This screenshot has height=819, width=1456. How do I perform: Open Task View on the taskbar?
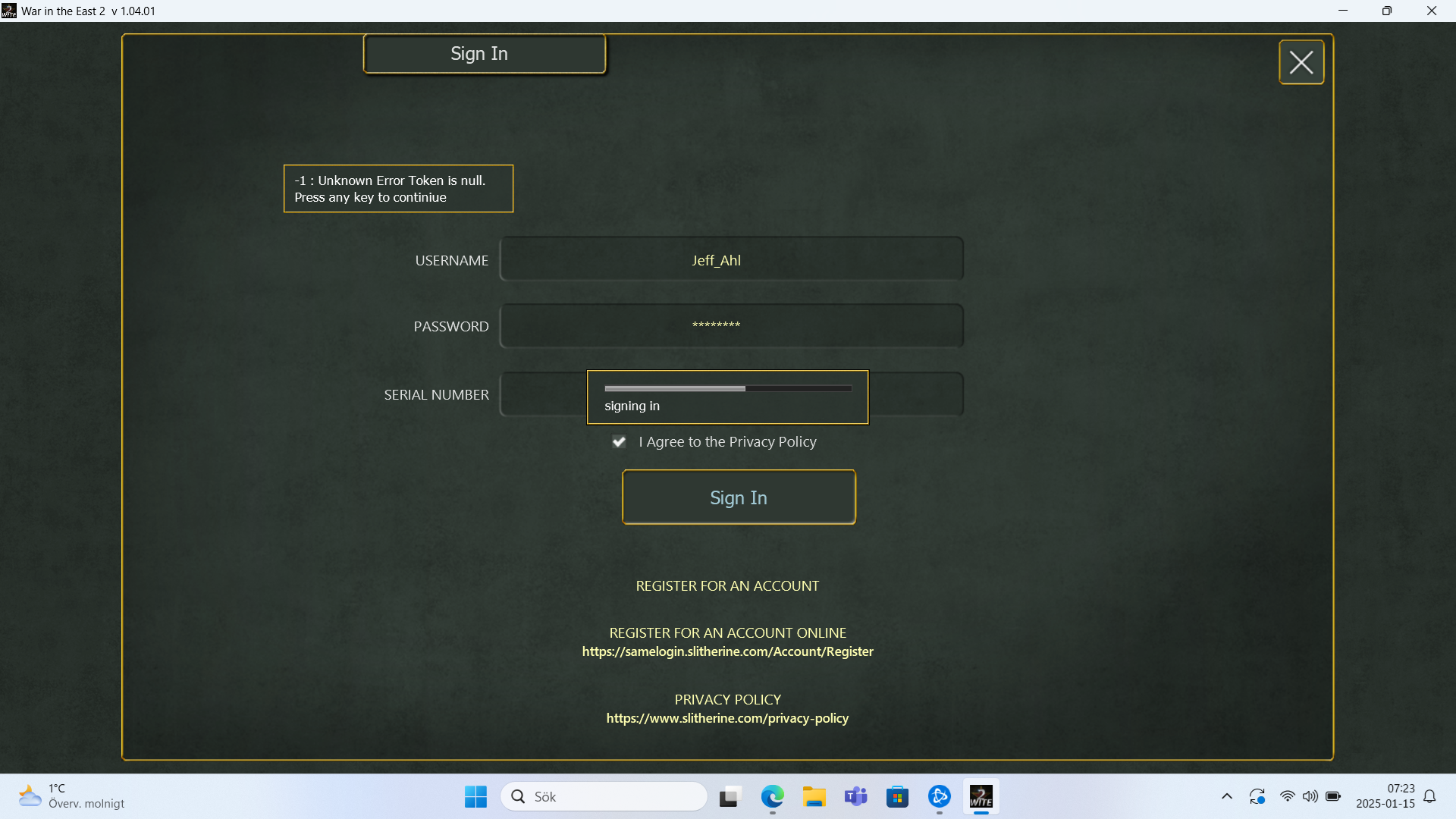coord(730,796)
